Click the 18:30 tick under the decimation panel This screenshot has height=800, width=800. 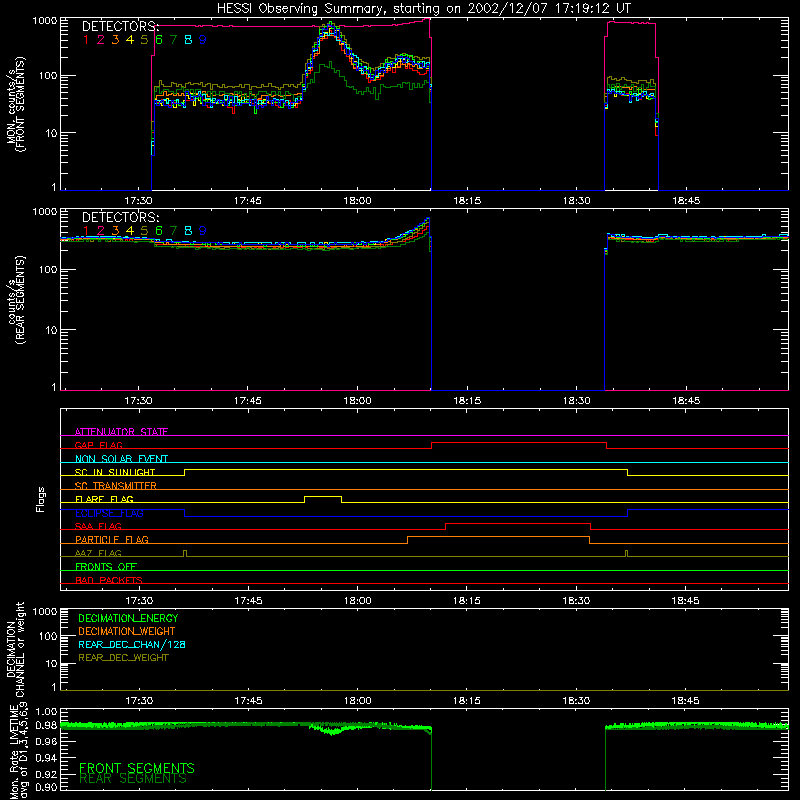[x=576, y=701]
